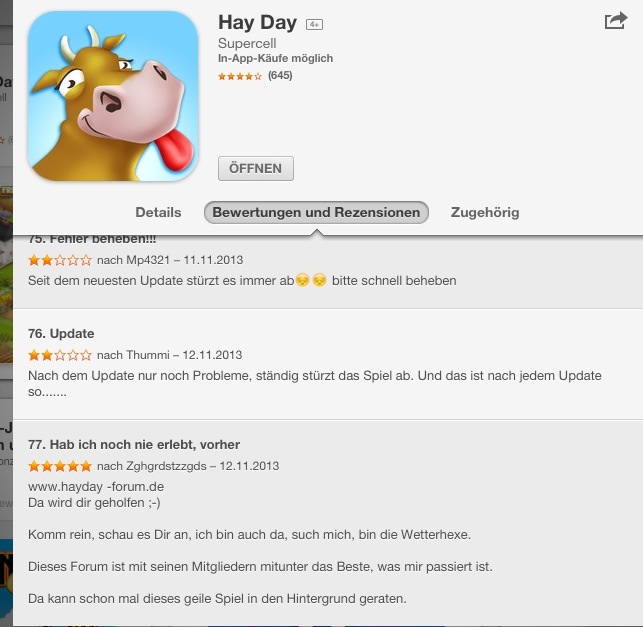The height and width of the screenshot is (627, 643).
Task: Tap the (645) ratings count
Action: [x=280, y=75]
